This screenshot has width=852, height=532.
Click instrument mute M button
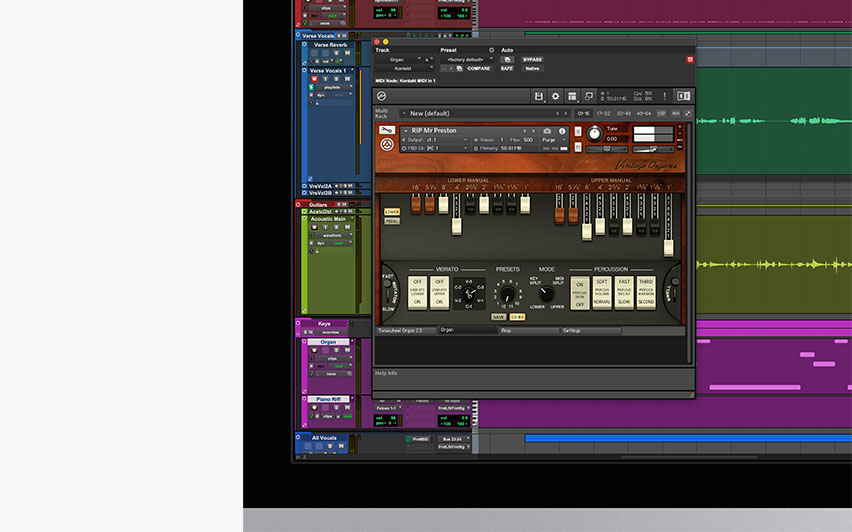click(x=578, y=147)
